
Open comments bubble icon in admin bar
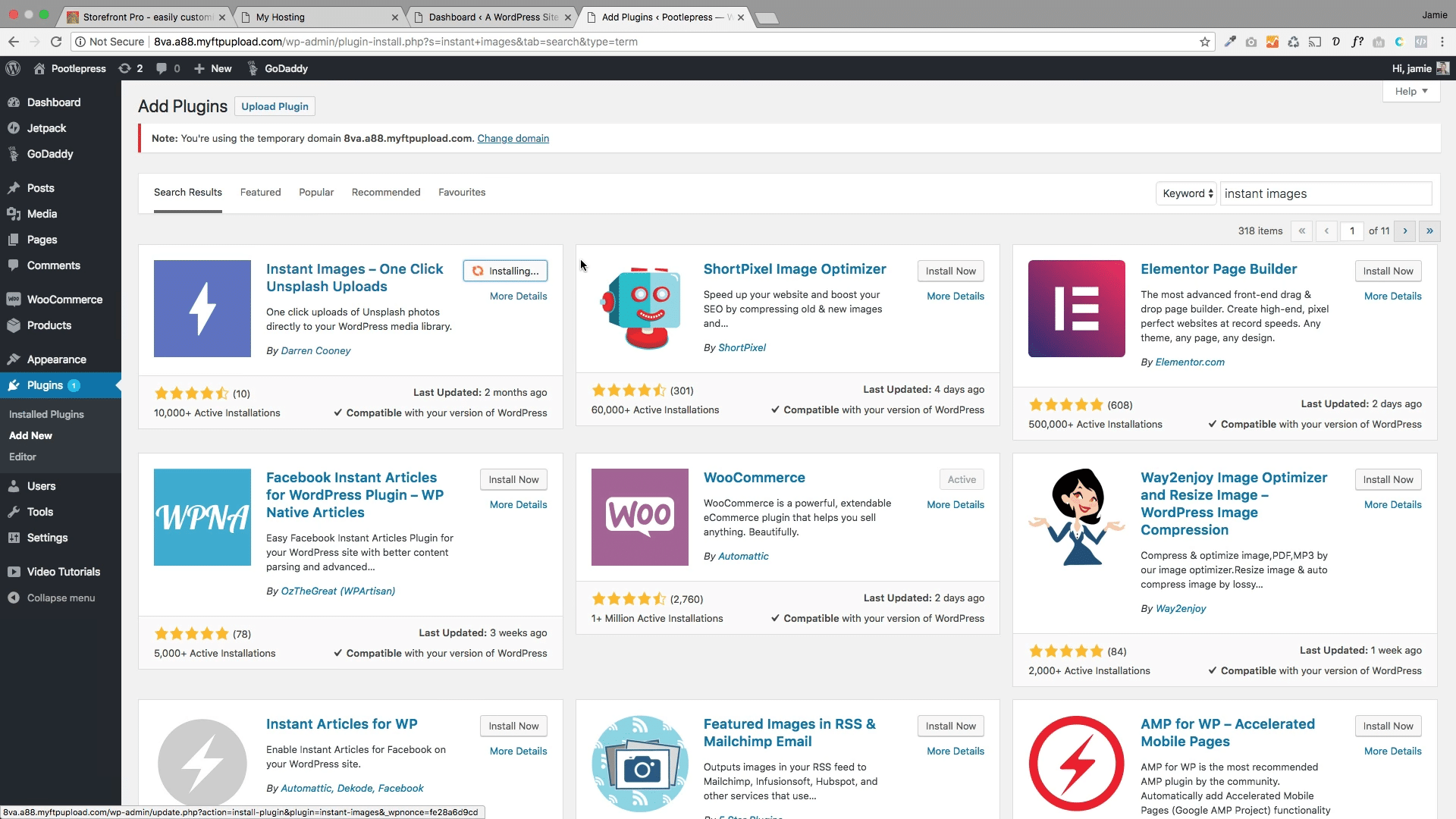(168, 68)
